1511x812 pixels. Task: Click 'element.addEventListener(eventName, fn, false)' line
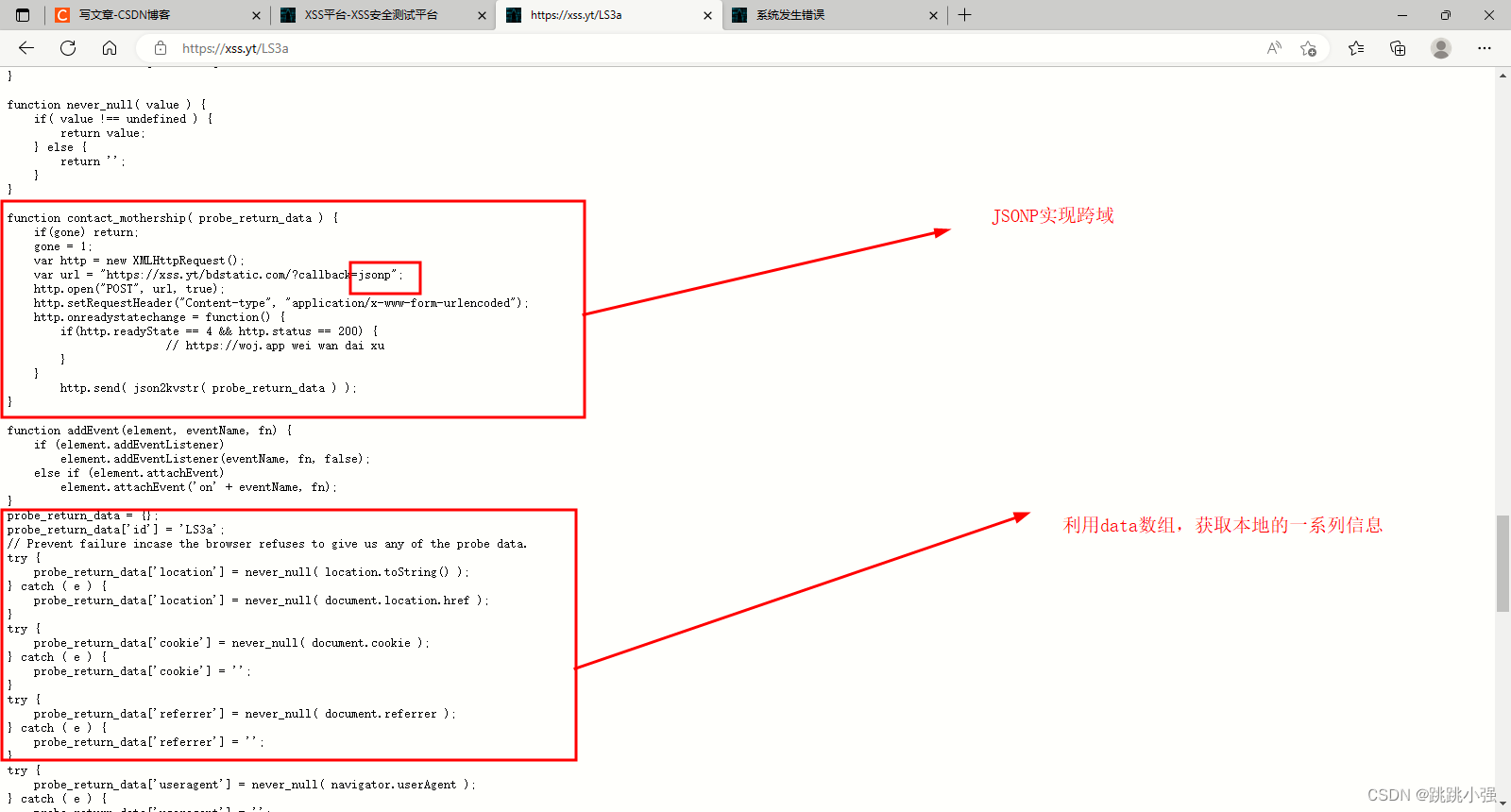pos(215,459)
